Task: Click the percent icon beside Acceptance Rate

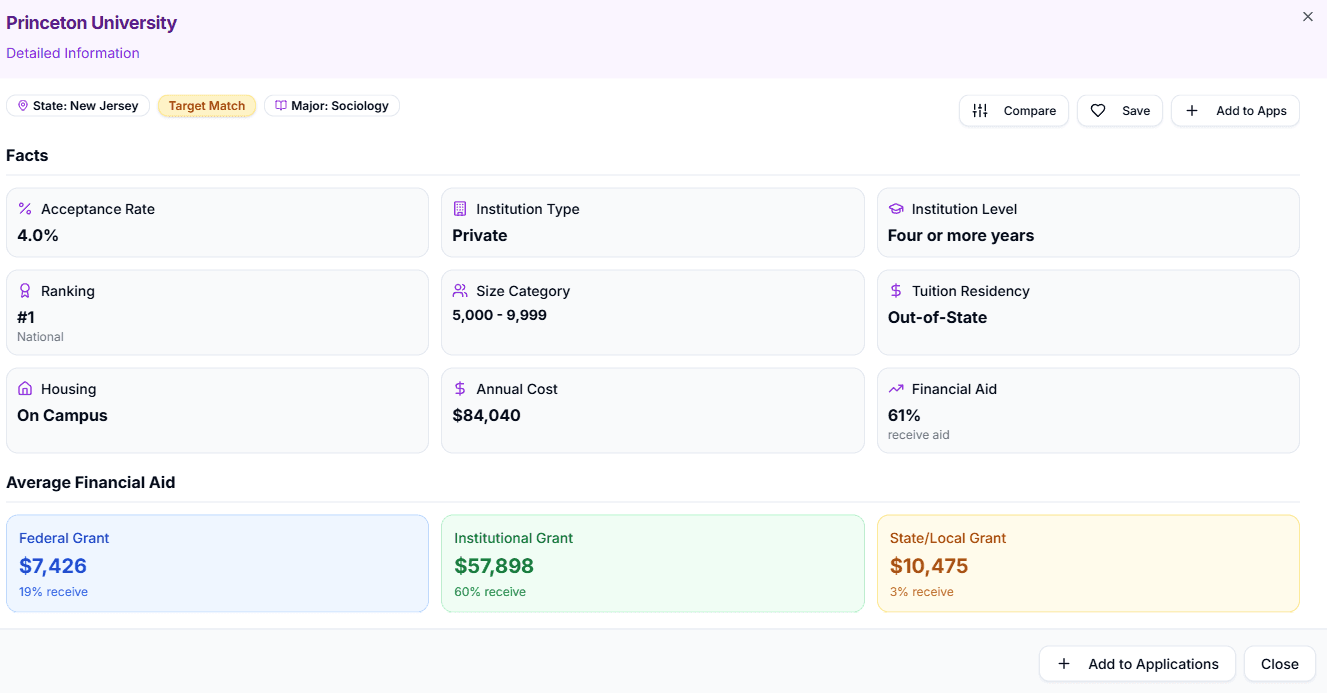Action: click(25, 209)
